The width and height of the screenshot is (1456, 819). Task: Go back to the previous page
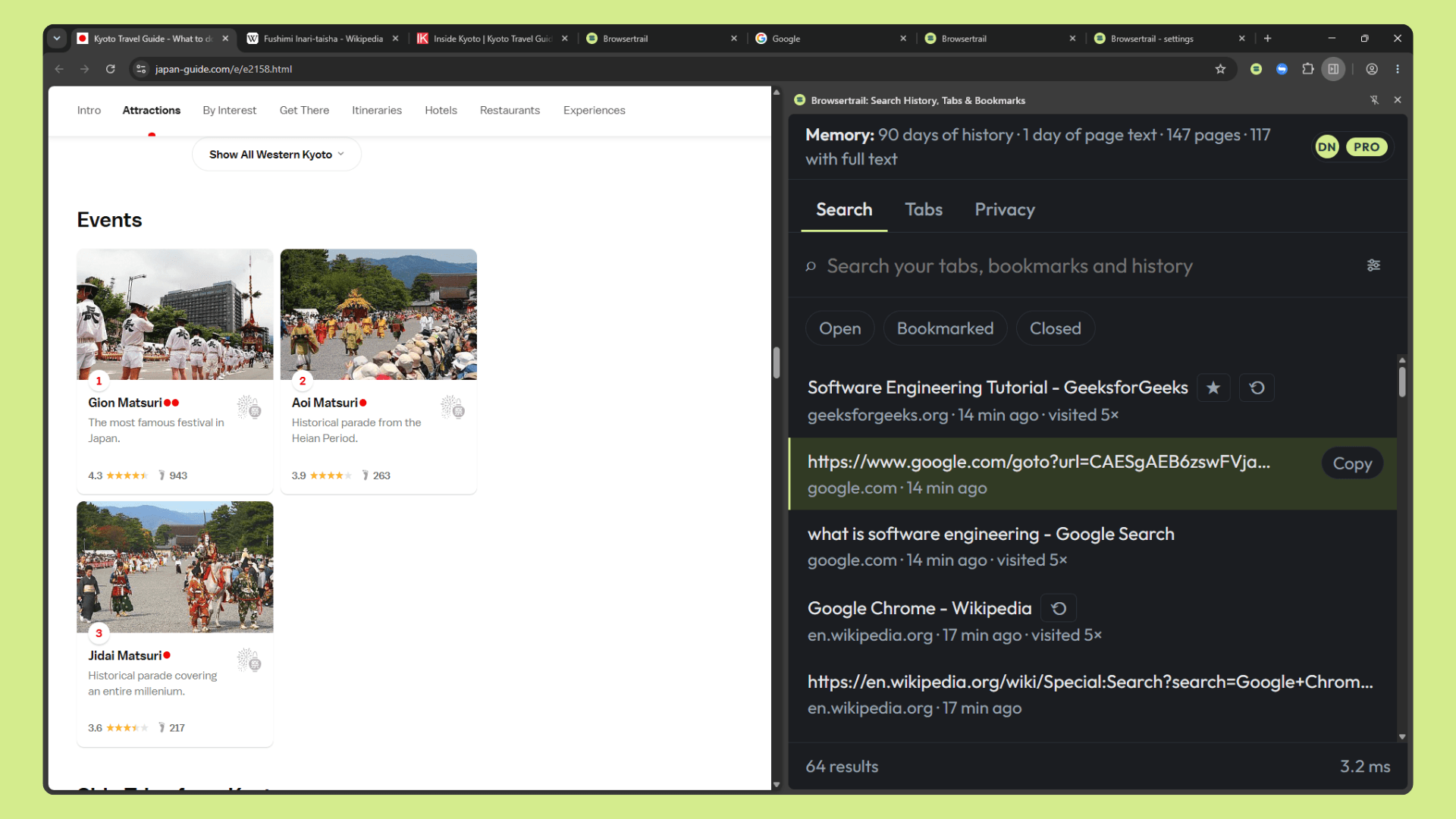pos(59,69)
